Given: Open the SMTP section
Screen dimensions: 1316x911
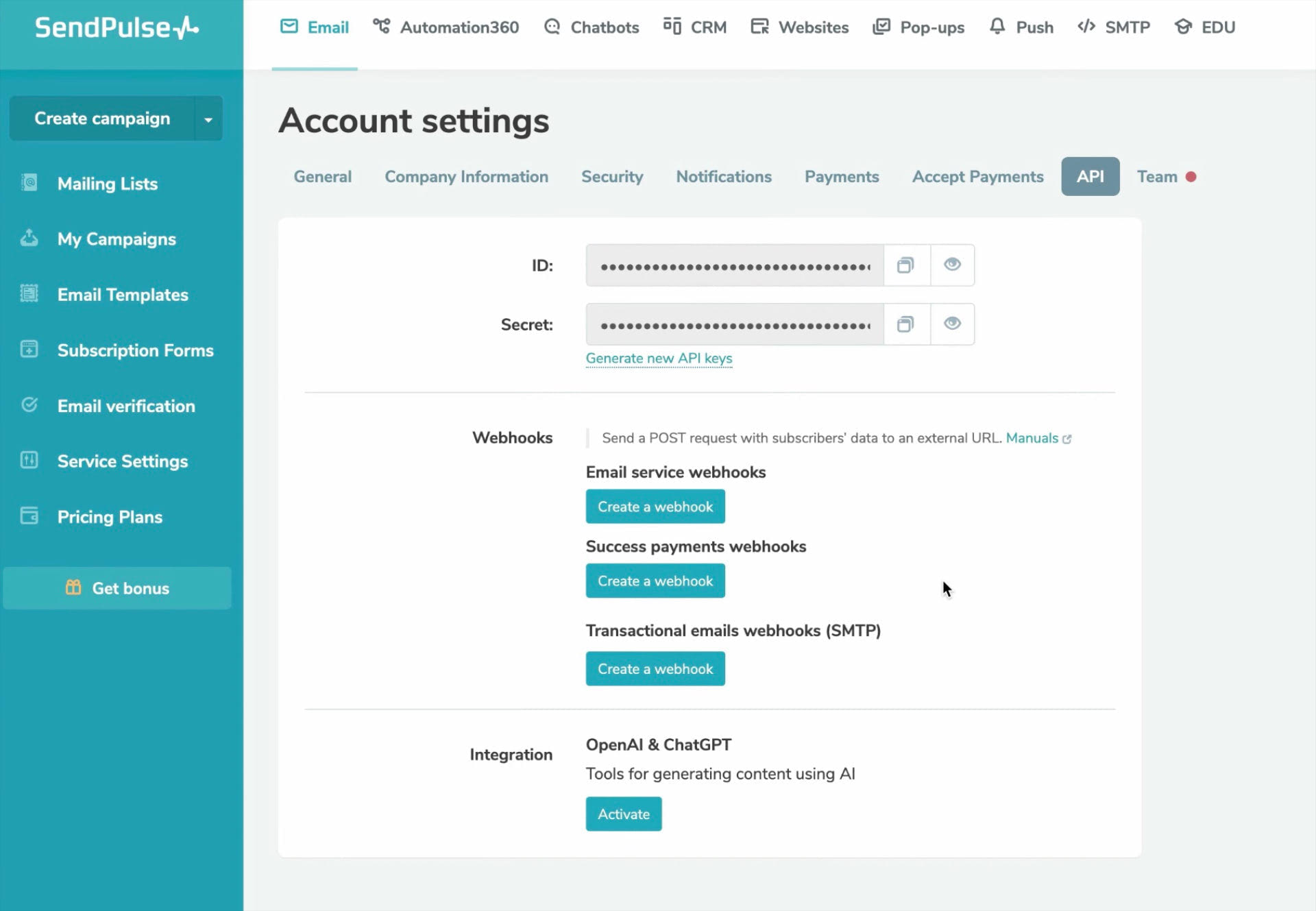Looking at the screenshot, I should (x=1114, y=27).
